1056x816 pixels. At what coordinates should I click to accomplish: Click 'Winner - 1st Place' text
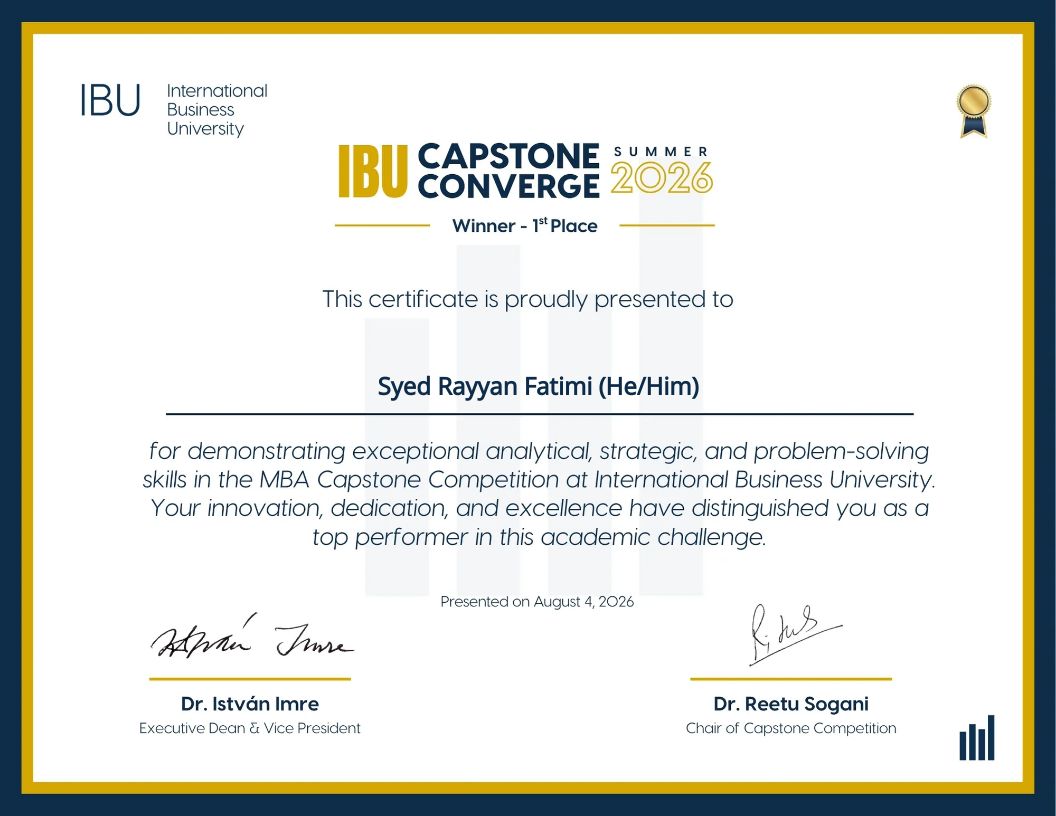click(525, 225)
